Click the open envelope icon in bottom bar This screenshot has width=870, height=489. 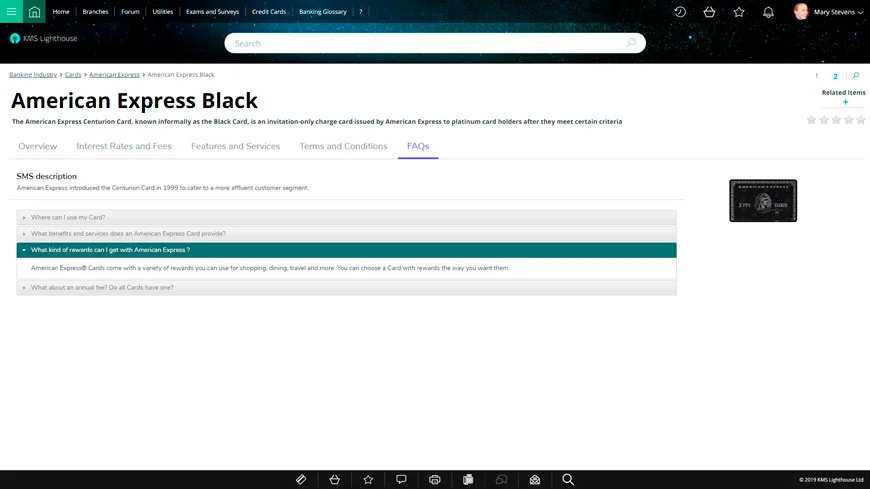point(535,480)
